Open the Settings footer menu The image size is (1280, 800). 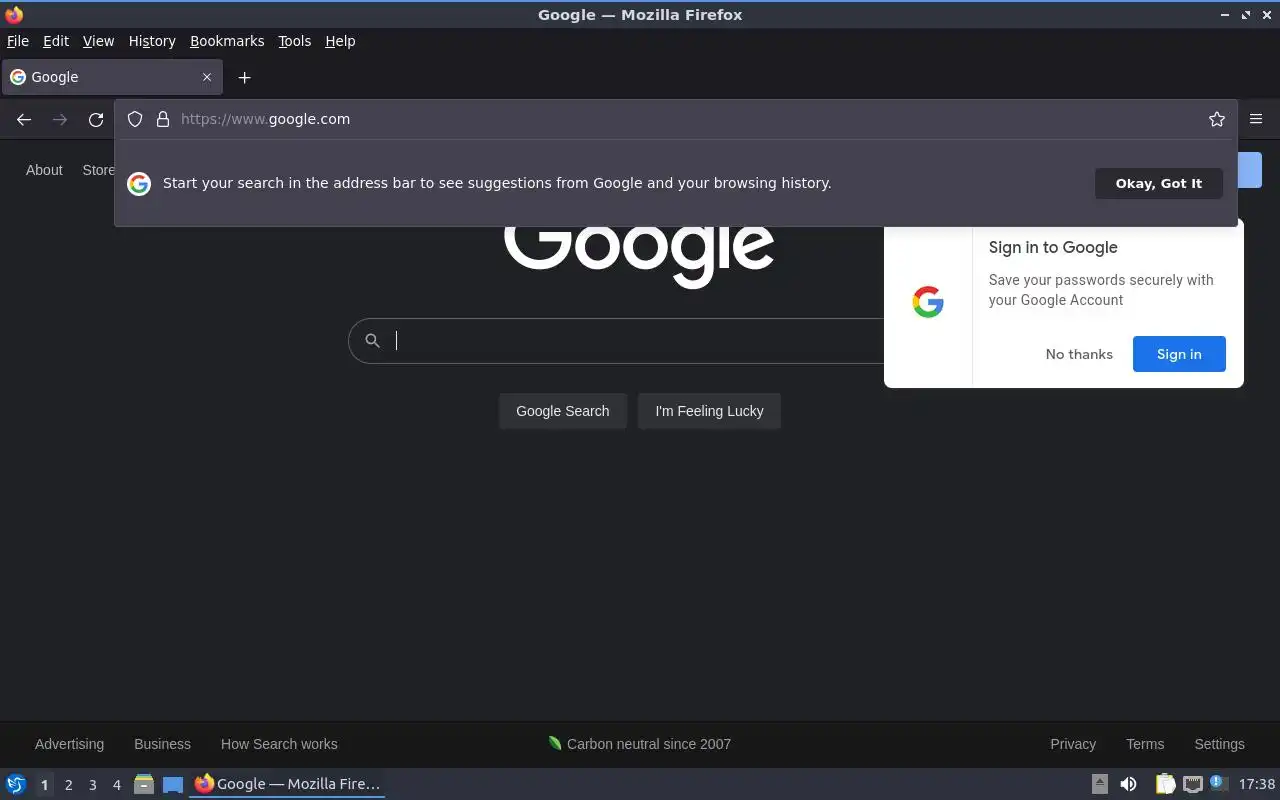[1219, 744]
